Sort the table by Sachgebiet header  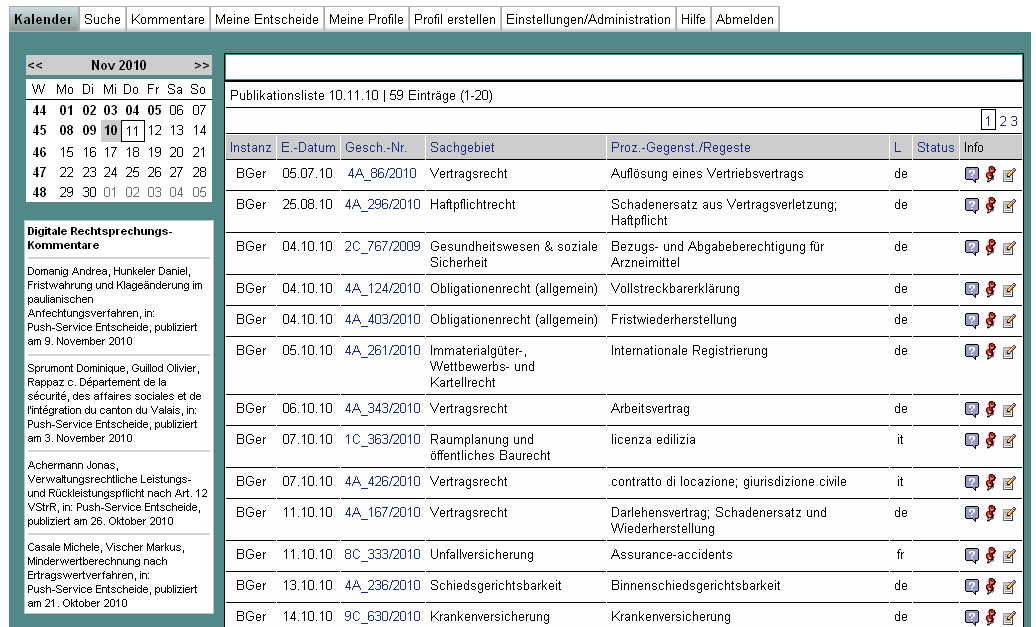(462, 148)
